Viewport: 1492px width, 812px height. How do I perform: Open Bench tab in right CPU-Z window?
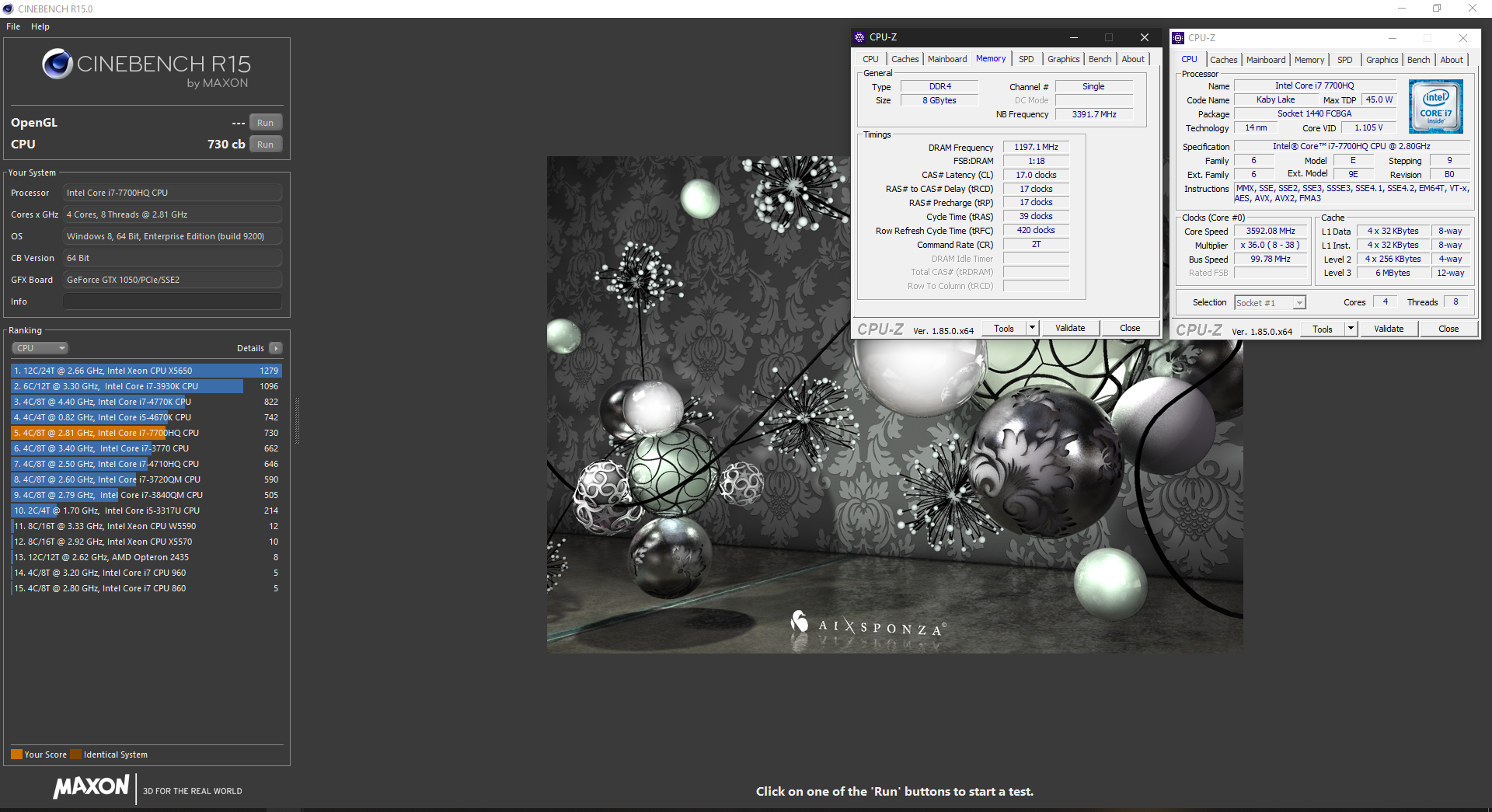coord(1418,60)
